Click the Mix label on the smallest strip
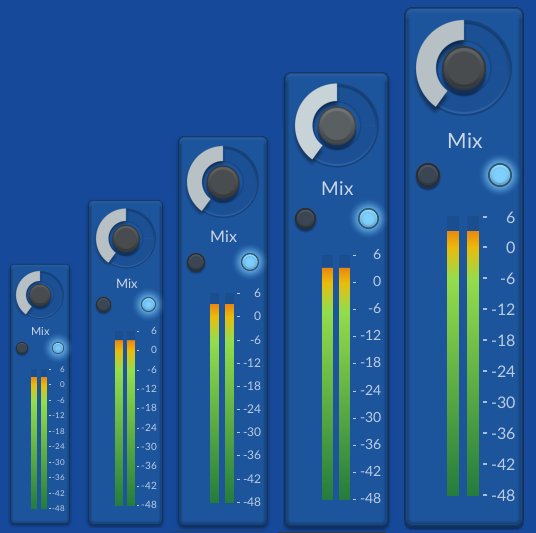Viewport: 536px width, 533px height. 40,331
